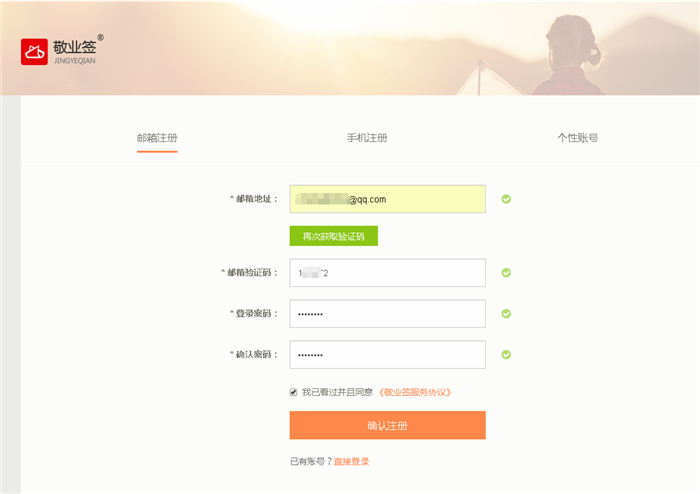Select the 登录密码 password field
700x494 pixels.
387,314
